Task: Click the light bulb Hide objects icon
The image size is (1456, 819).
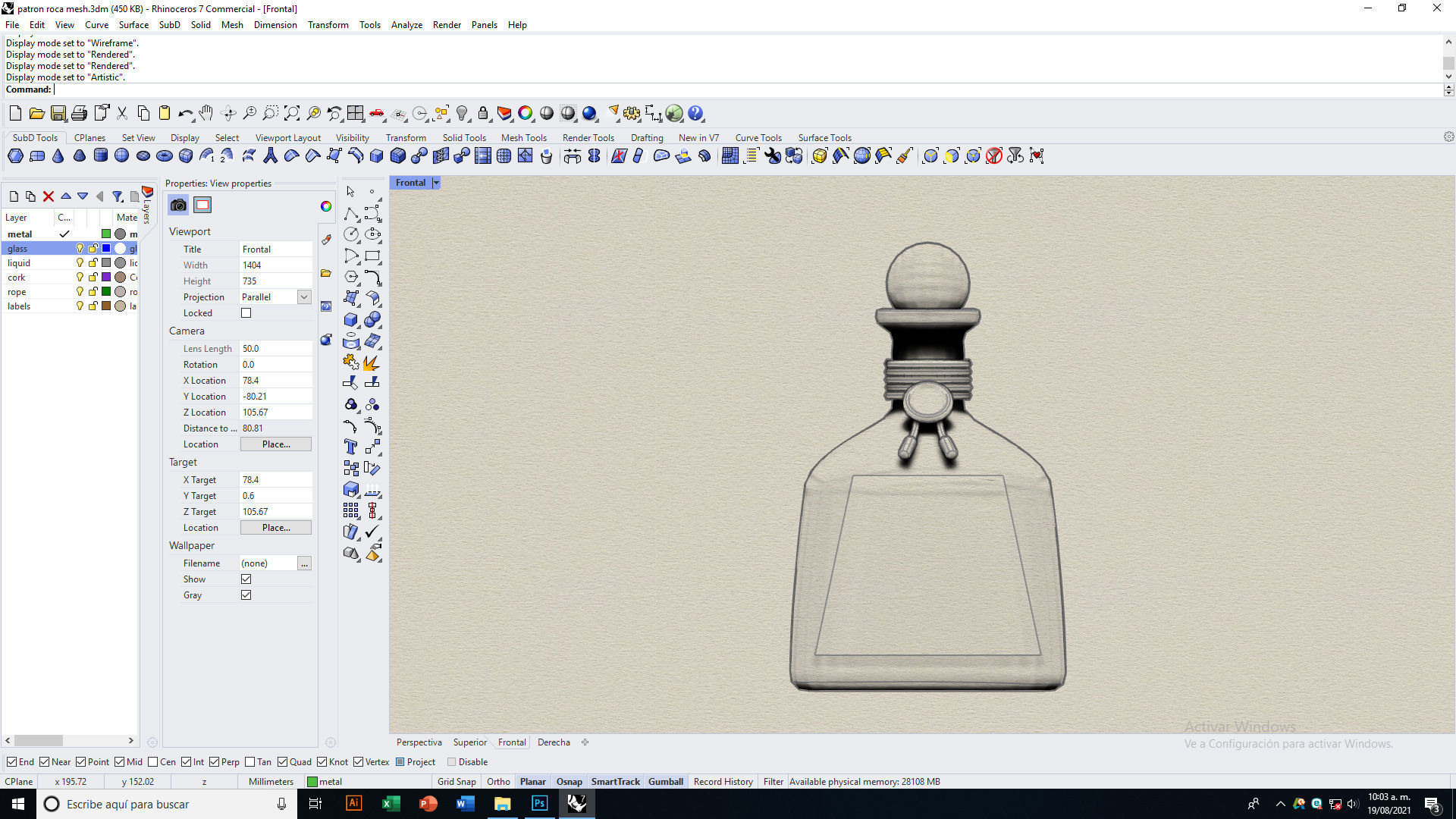Action: 462,114
